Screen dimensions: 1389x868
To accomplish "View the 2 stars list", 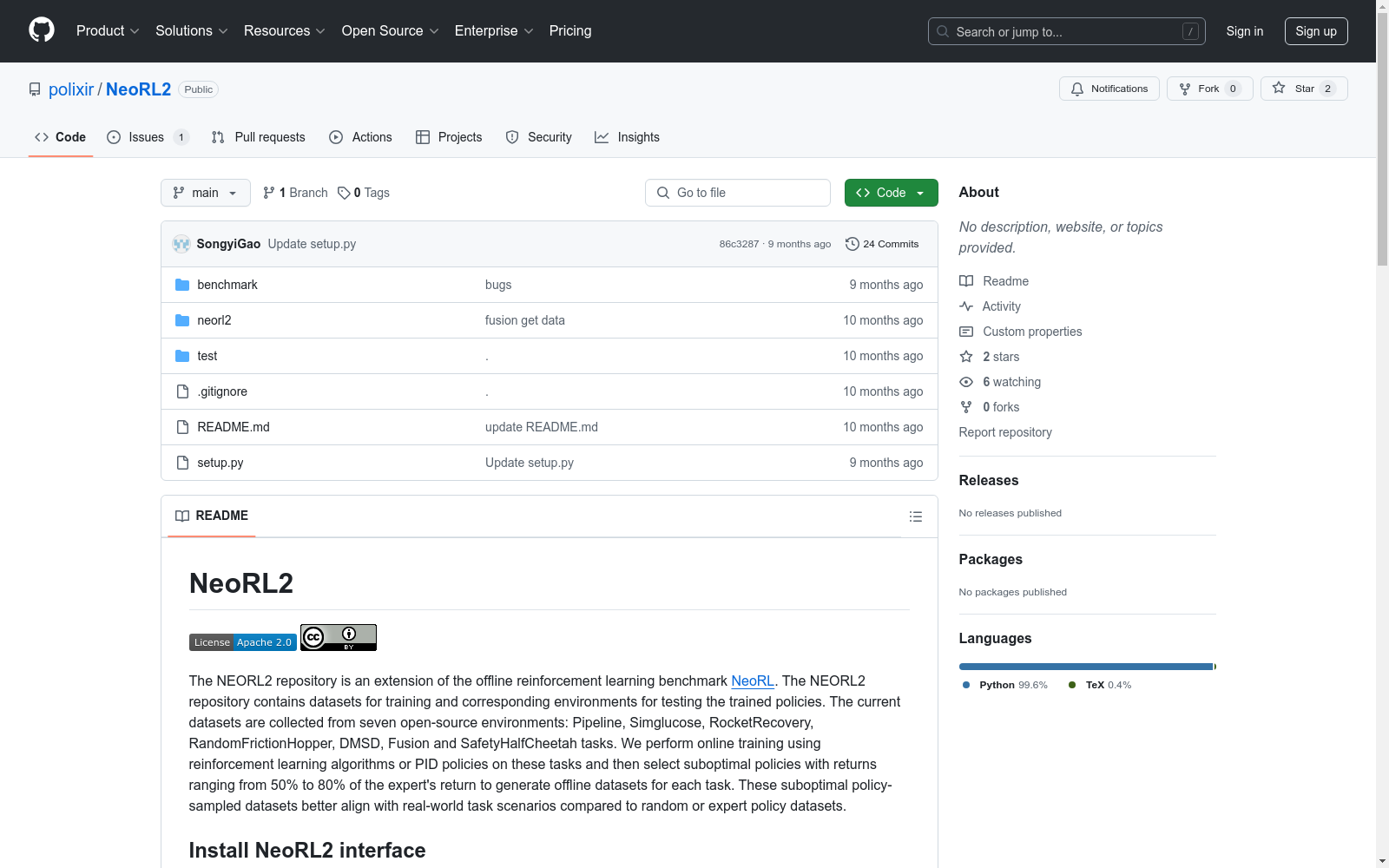I will [x=990, y=357].
